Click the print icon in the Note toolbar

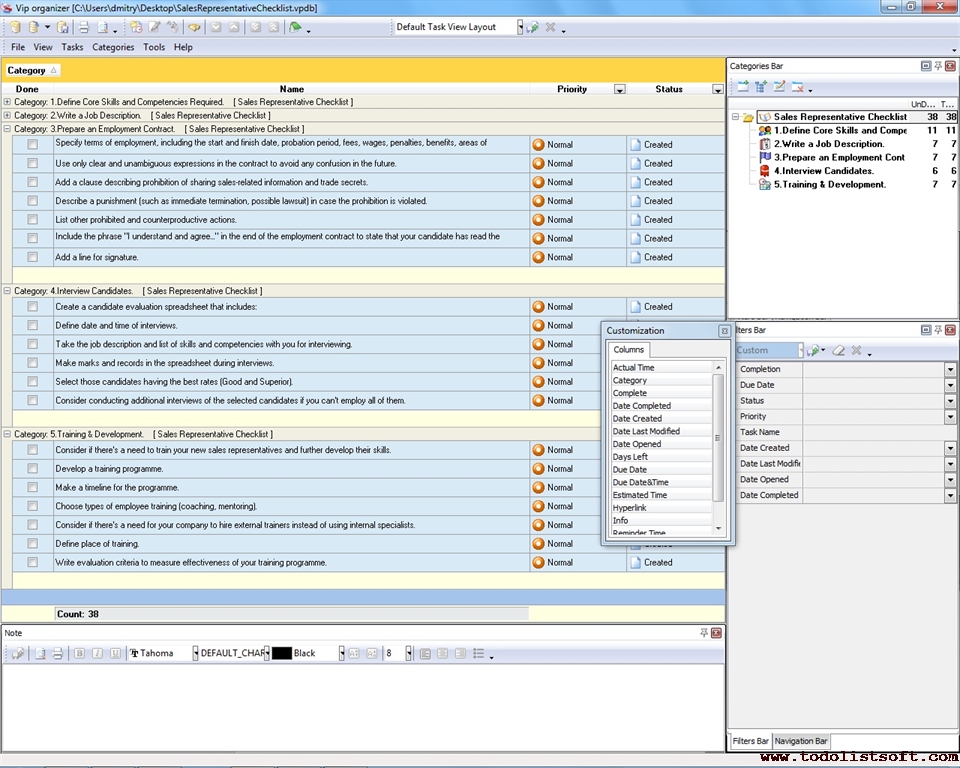[57, 653]
